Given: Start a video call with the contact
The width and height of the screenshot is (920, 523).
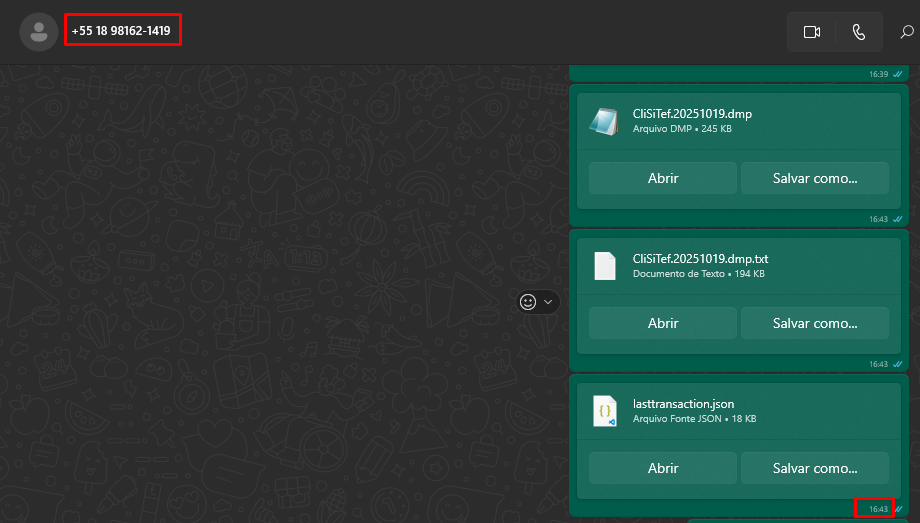Looking at the screenshot, I should coord(811,32).
